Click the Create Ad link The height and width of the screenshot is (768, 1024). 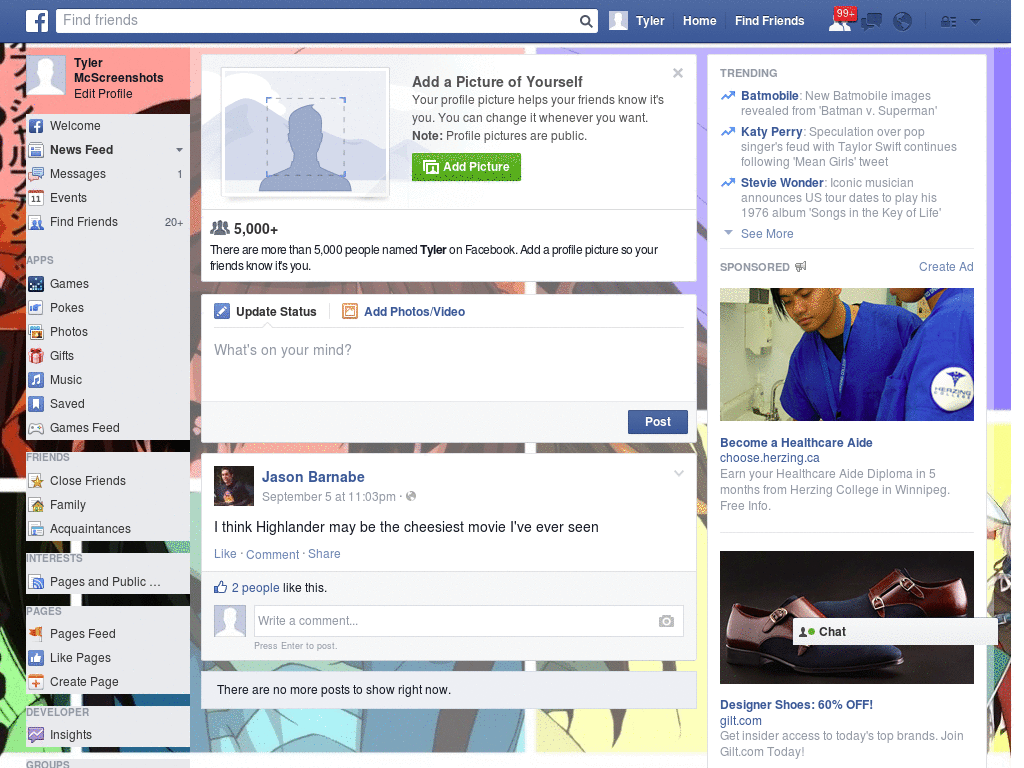click(x=946, y=266)
